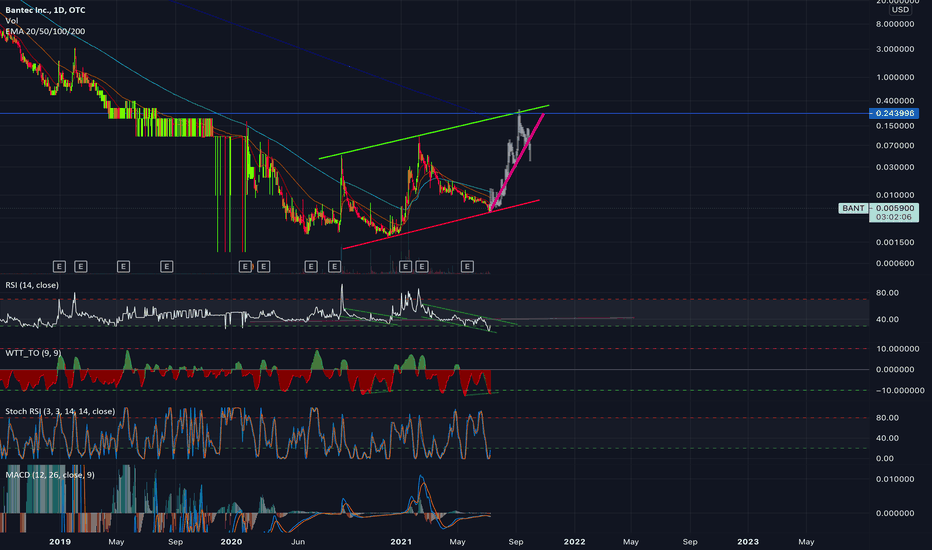This screenshot has height=550, width=932.
Task: Click the rightmost earnings E marker near May 2021
Action: point(467,266)
